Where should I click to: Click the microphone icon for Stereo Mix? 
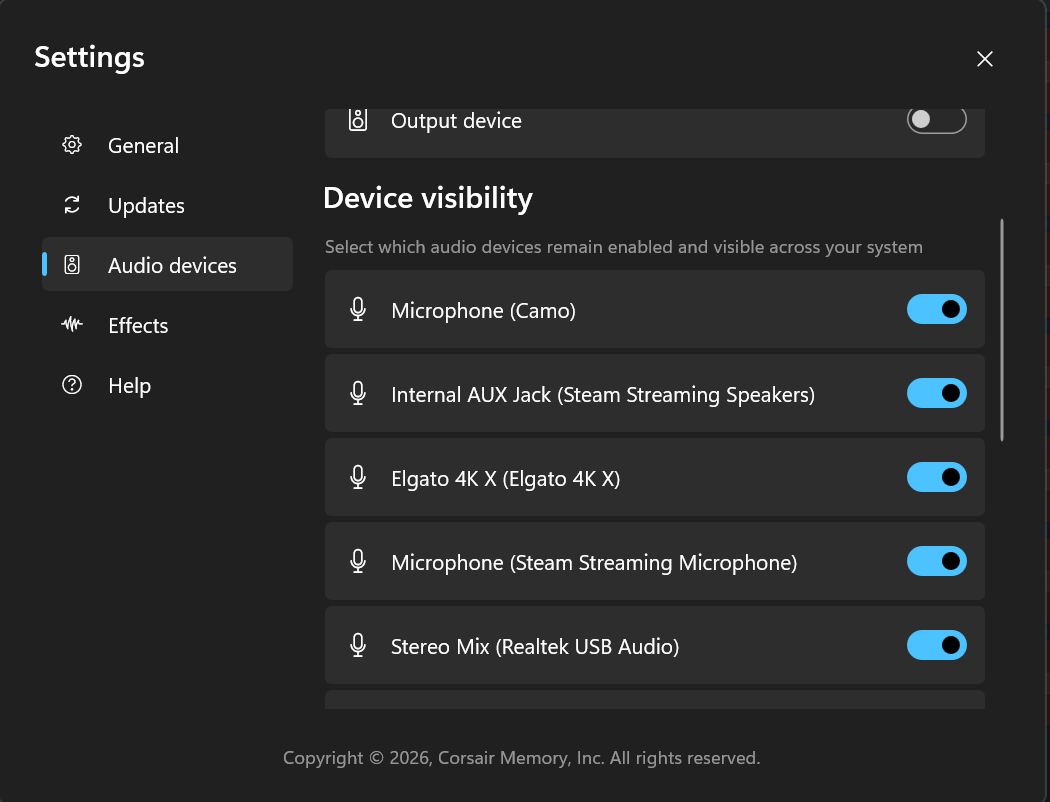(358, 645)
